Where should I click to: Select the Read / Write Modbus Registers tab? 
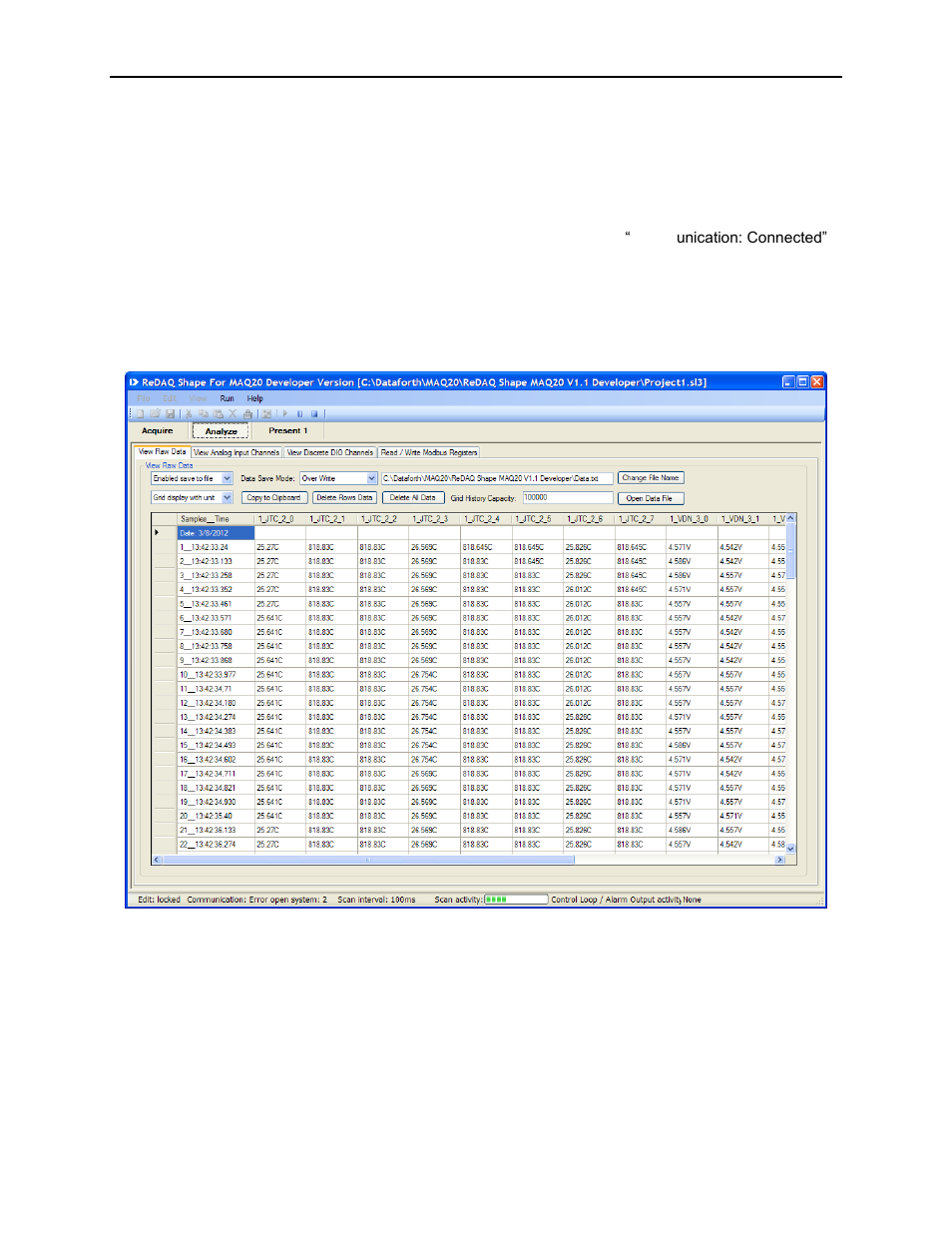[429, 452]
